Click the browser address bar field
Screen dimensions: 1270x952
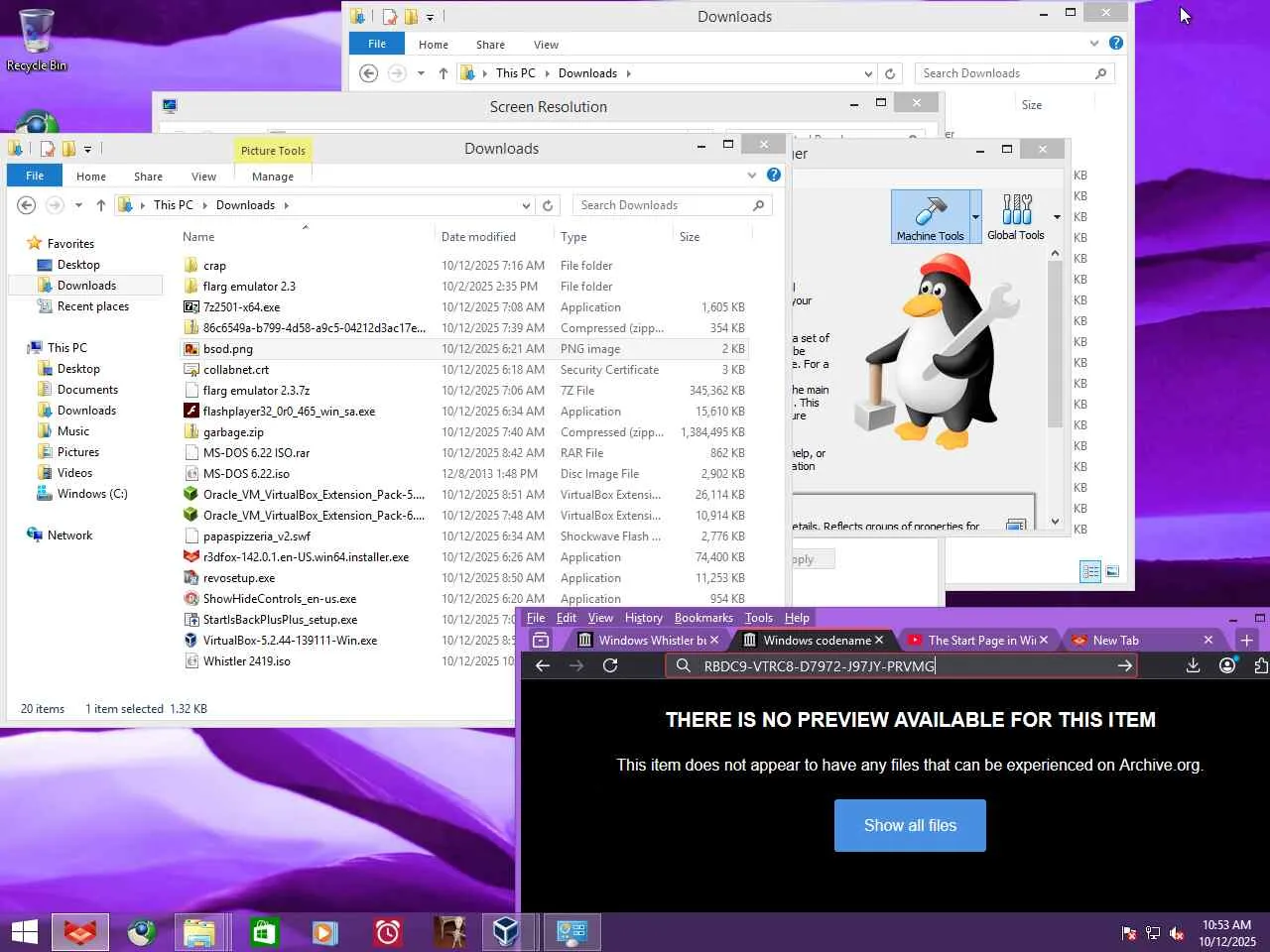pyautogui.click(x=900, y=665)
